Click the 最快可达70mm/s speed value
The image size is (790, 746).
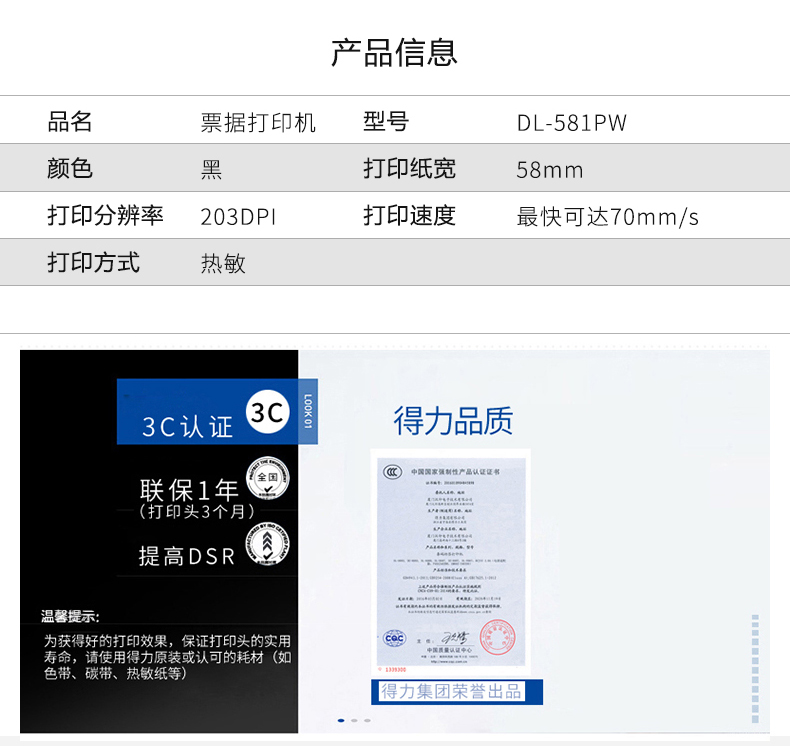coord(608,217)
